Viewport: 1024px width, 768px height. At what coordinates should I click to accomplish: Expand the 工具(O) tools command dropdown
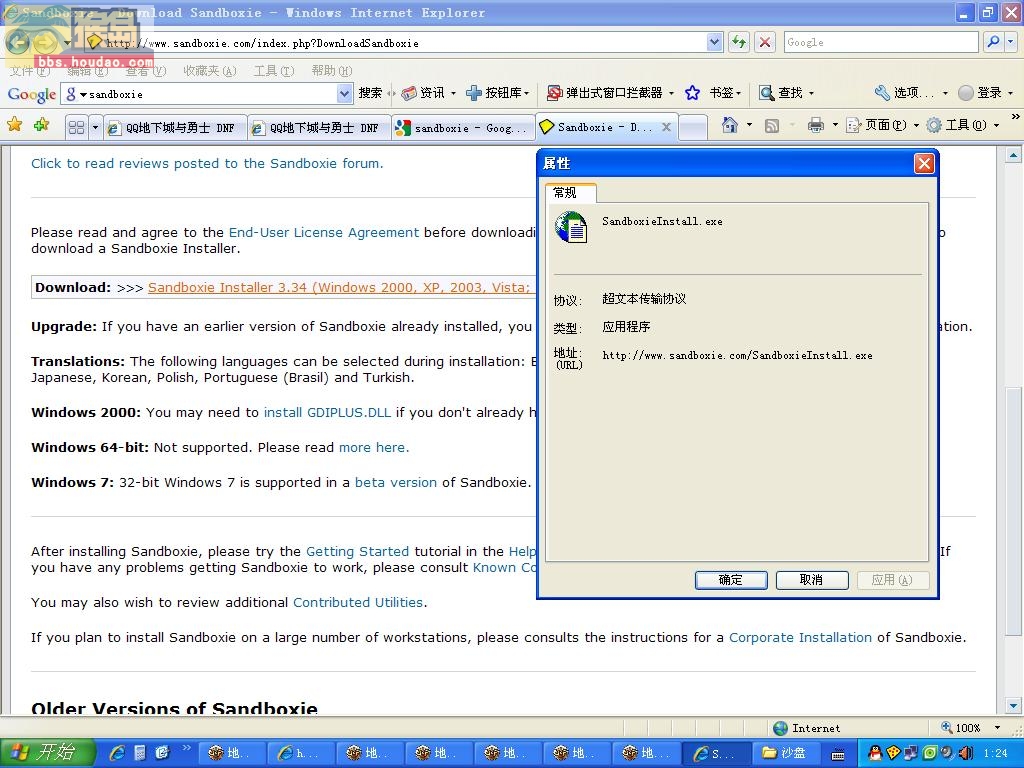pyautogui.click(x=997, y=125)
